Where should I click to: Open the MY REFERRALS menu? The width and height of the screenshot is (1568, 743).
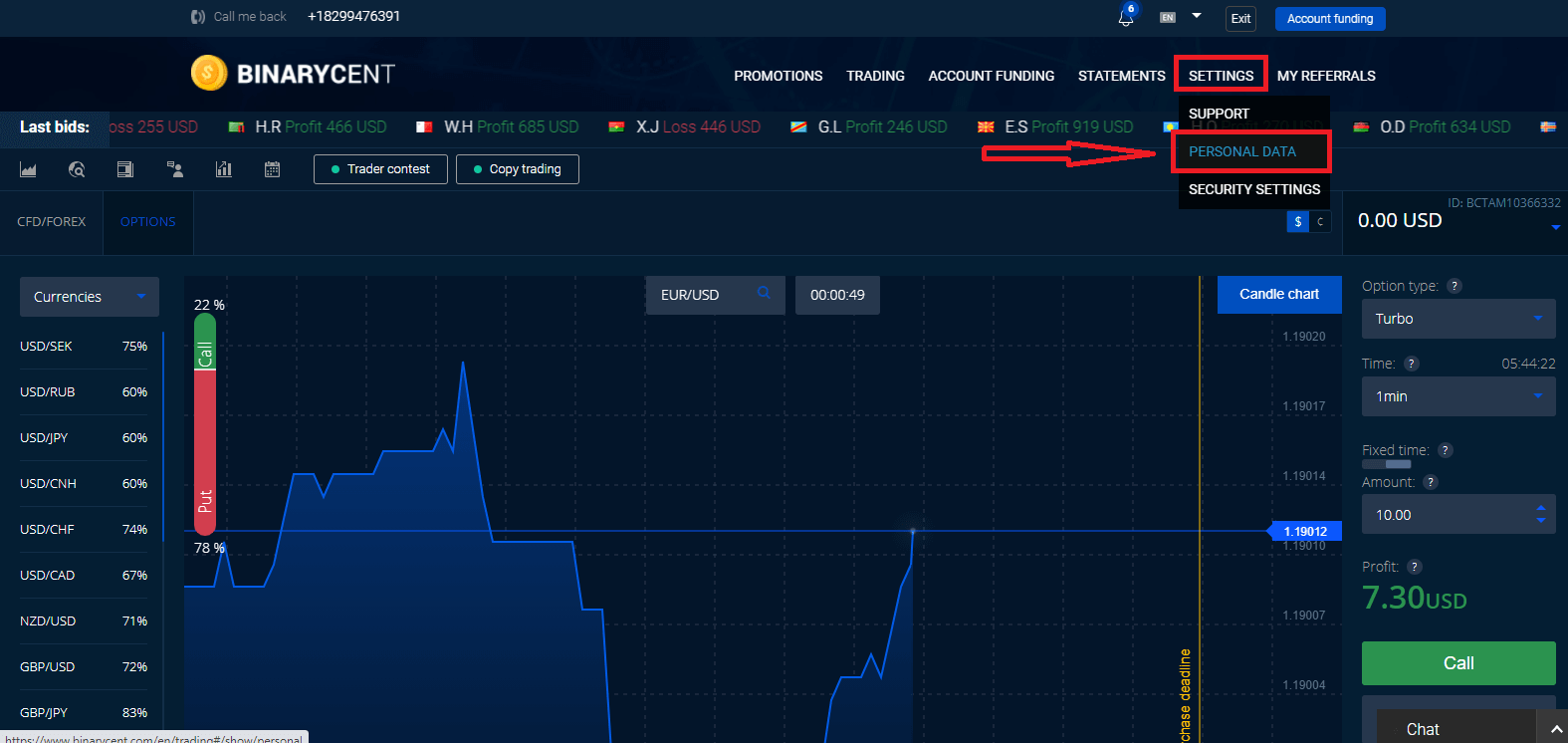click(x=1326, y=76)
